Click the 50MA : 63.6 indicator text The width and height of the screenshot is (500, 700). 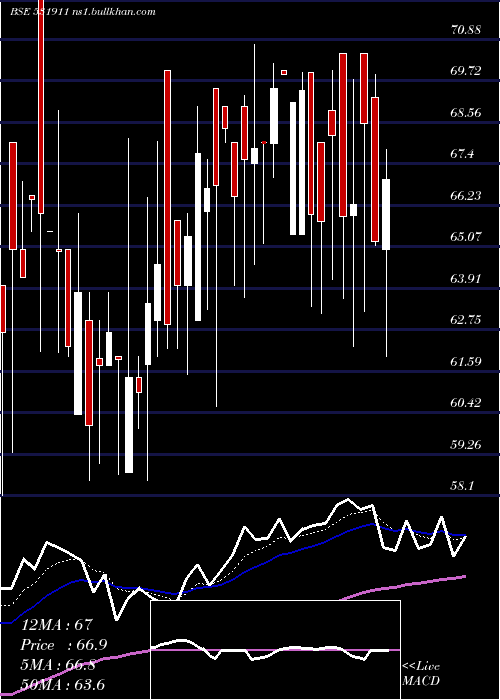pos(63,684)
